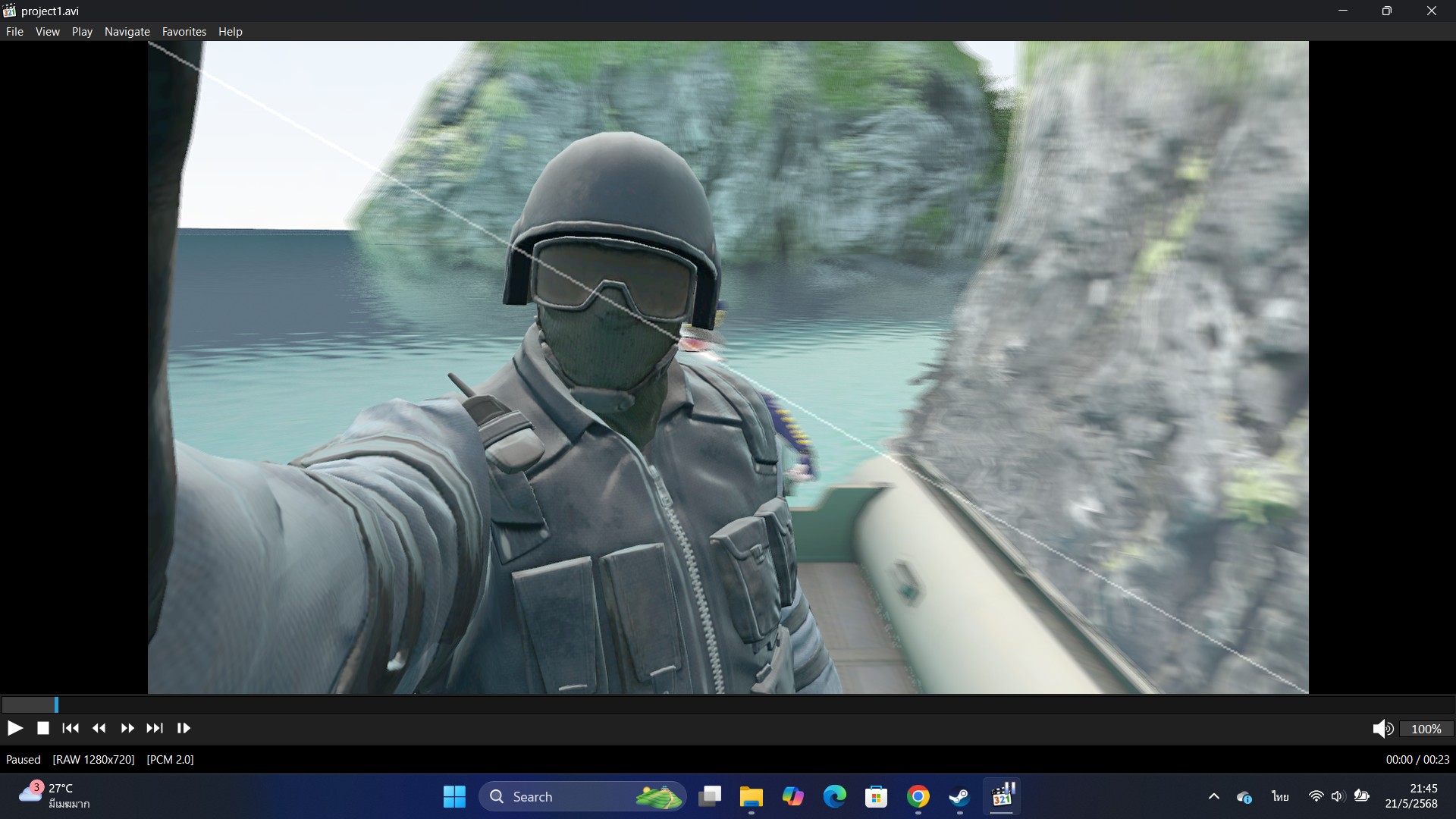This screenshot has width=1456, height=819.
Task: Mute audio with the speaker icon
Action: (1382, 729)
